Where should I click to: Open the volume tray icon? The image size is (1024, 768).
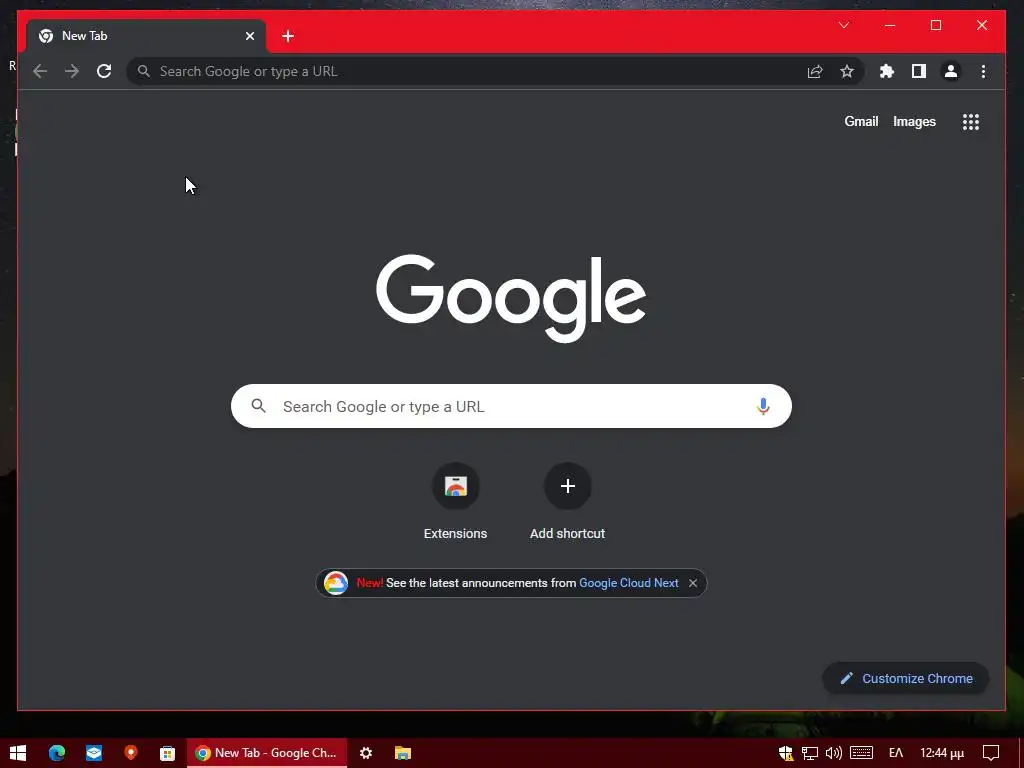[833, 753]
